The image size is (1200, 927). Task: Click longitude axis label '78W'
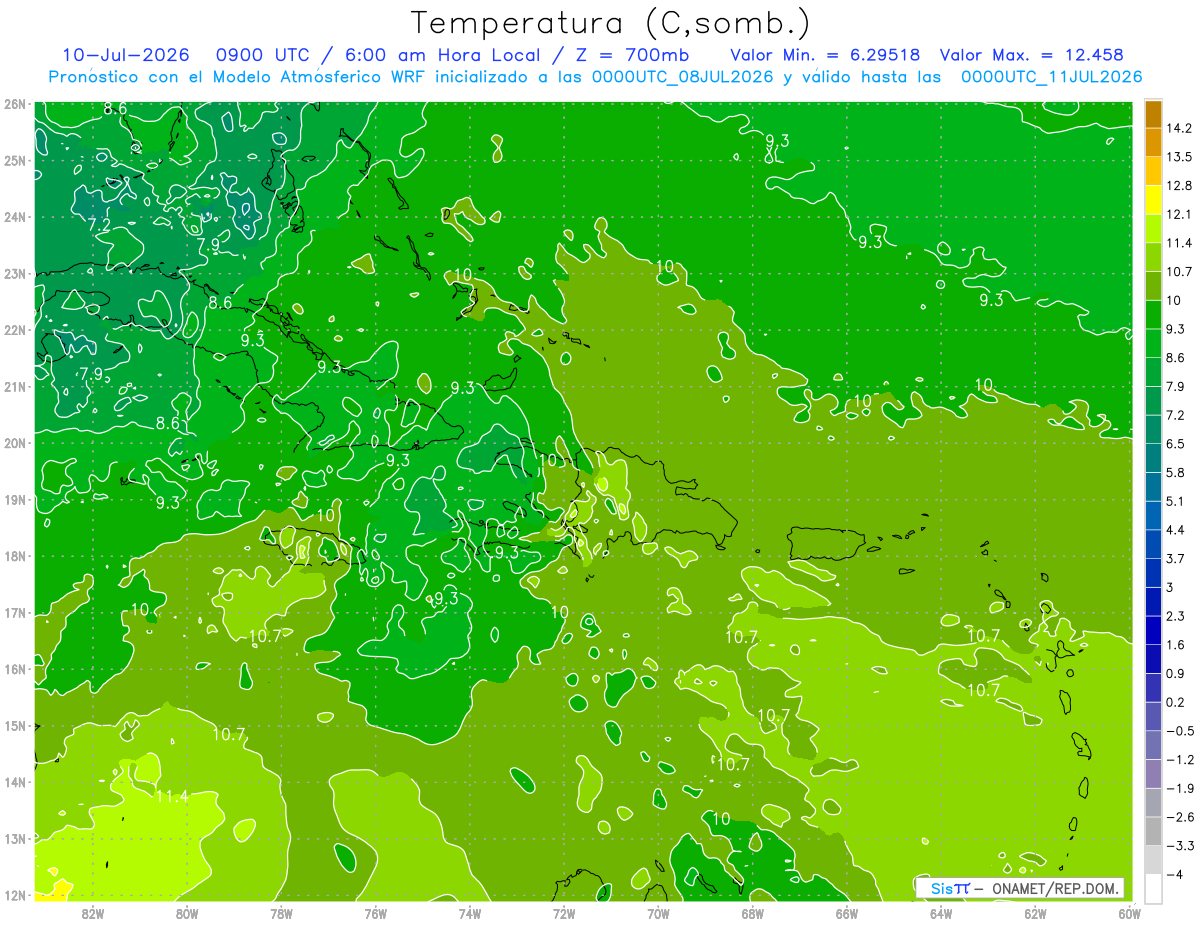(x=281, y=913)
